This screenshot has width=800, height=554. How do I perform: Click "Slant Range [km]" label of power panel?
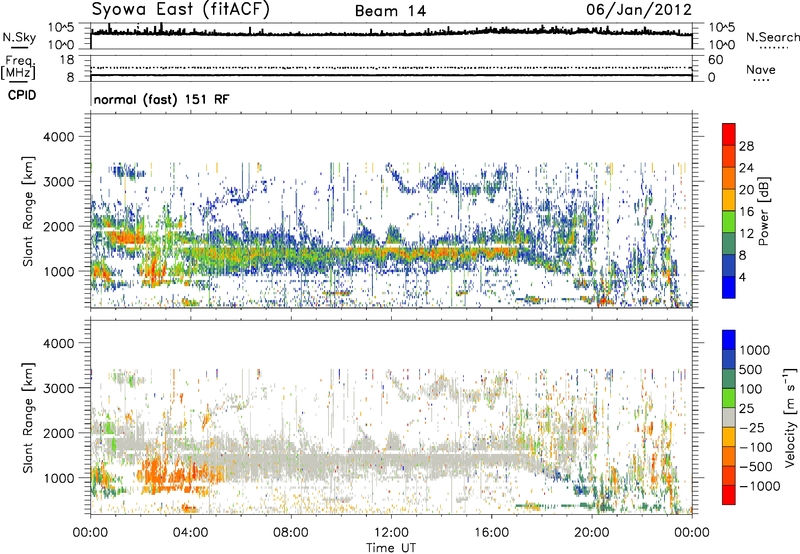[28, 211]
